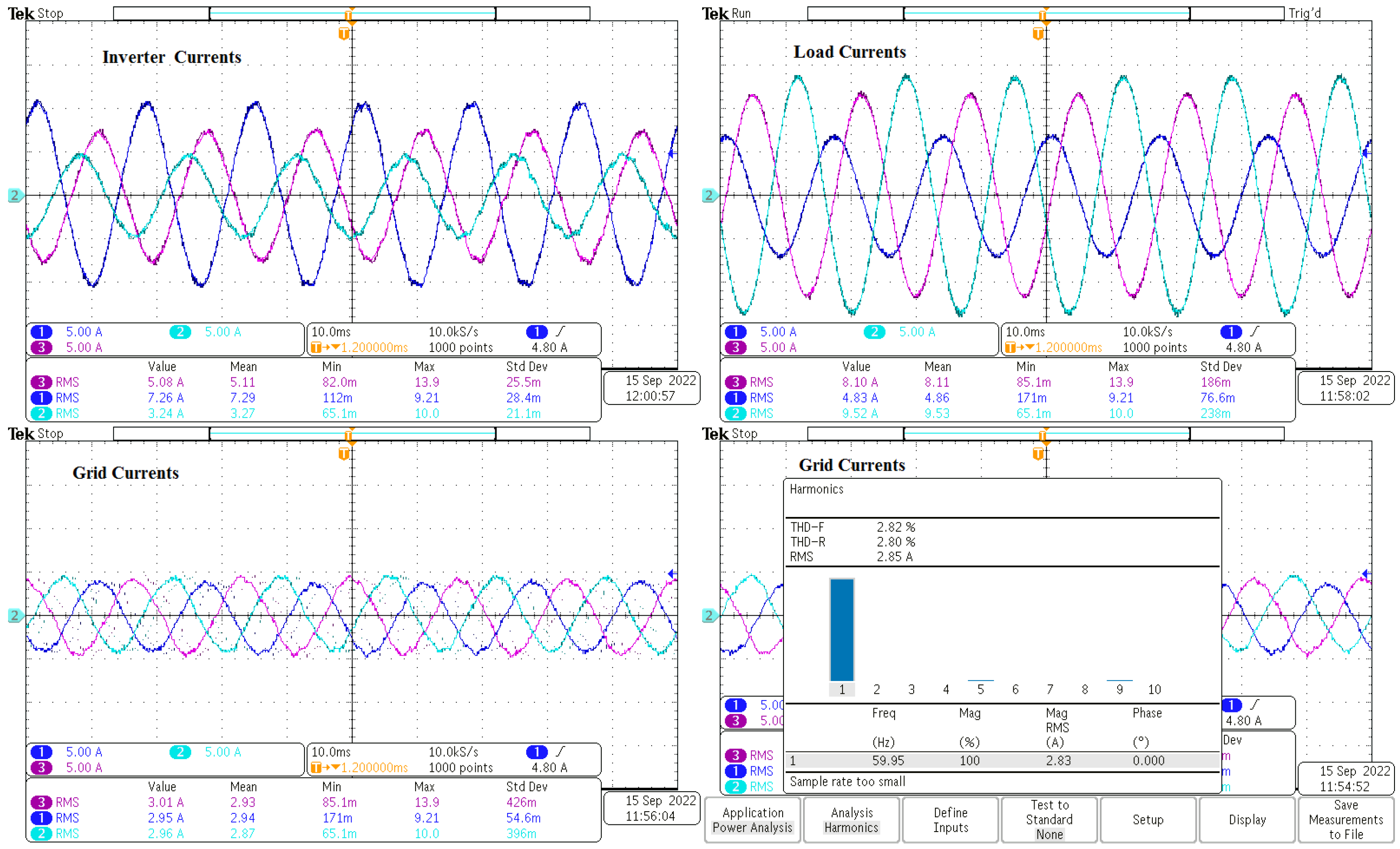Image resolution: width=1400 pixels, height=849 pixels.
Task: Open Test to Standard None selector
Action: pos(1049,820)
